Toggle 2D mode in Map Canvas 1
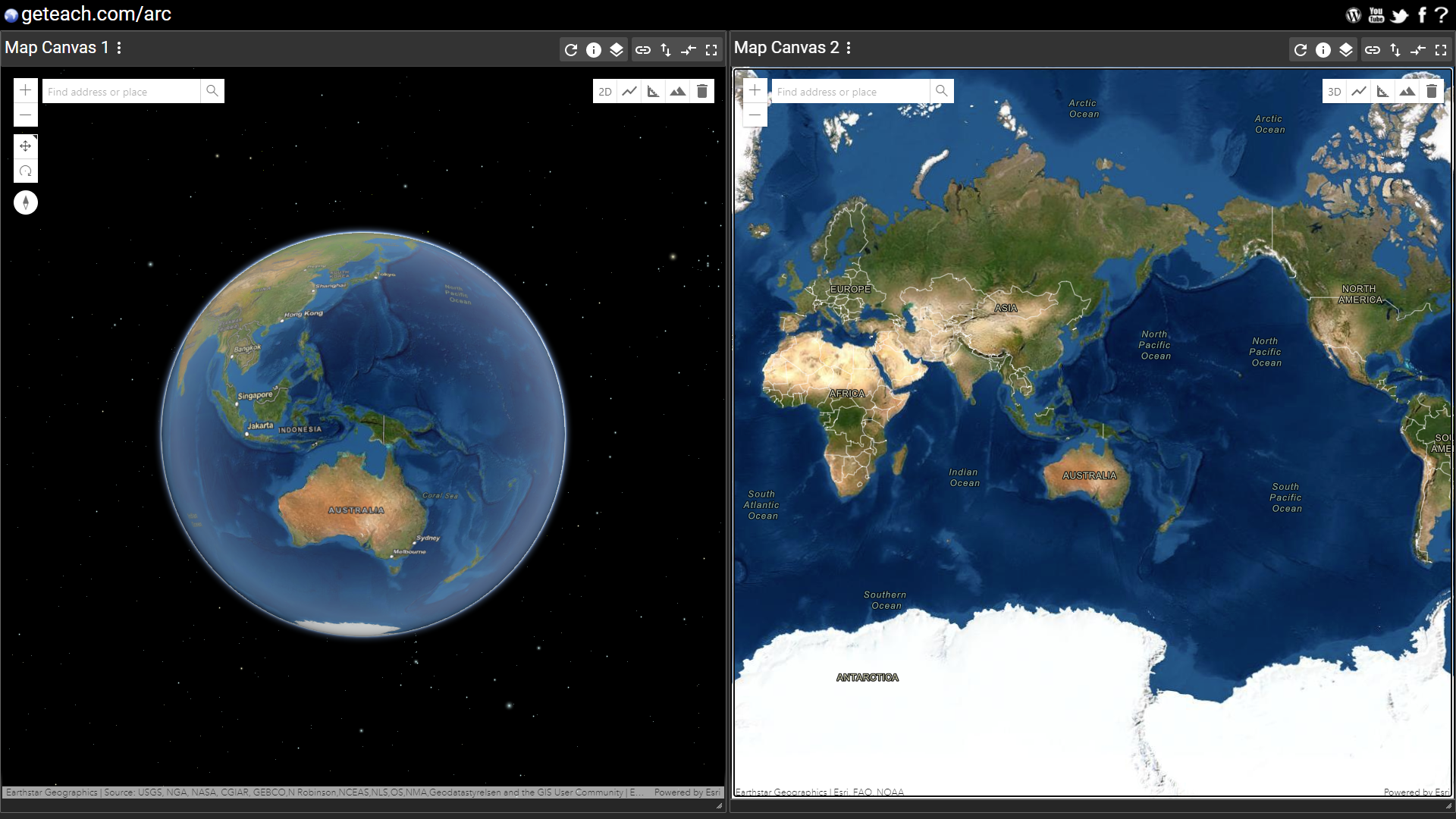This screenshot has height=819, width=1456. coord(605,91)
